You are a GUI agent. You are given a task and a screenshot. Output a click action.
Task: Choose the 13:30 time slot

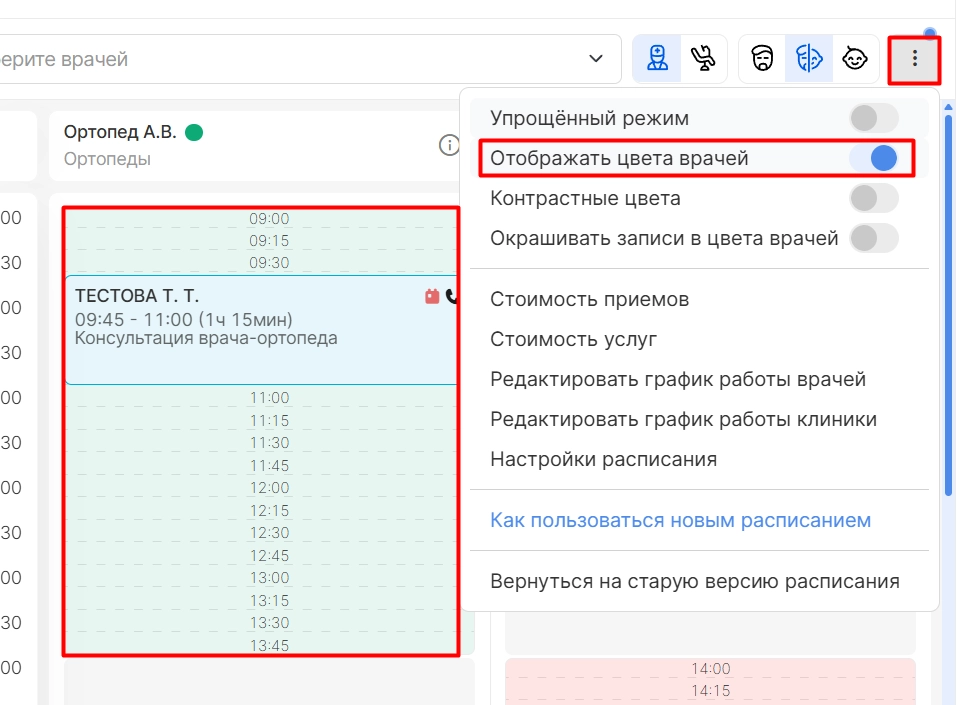click(269, 622)
